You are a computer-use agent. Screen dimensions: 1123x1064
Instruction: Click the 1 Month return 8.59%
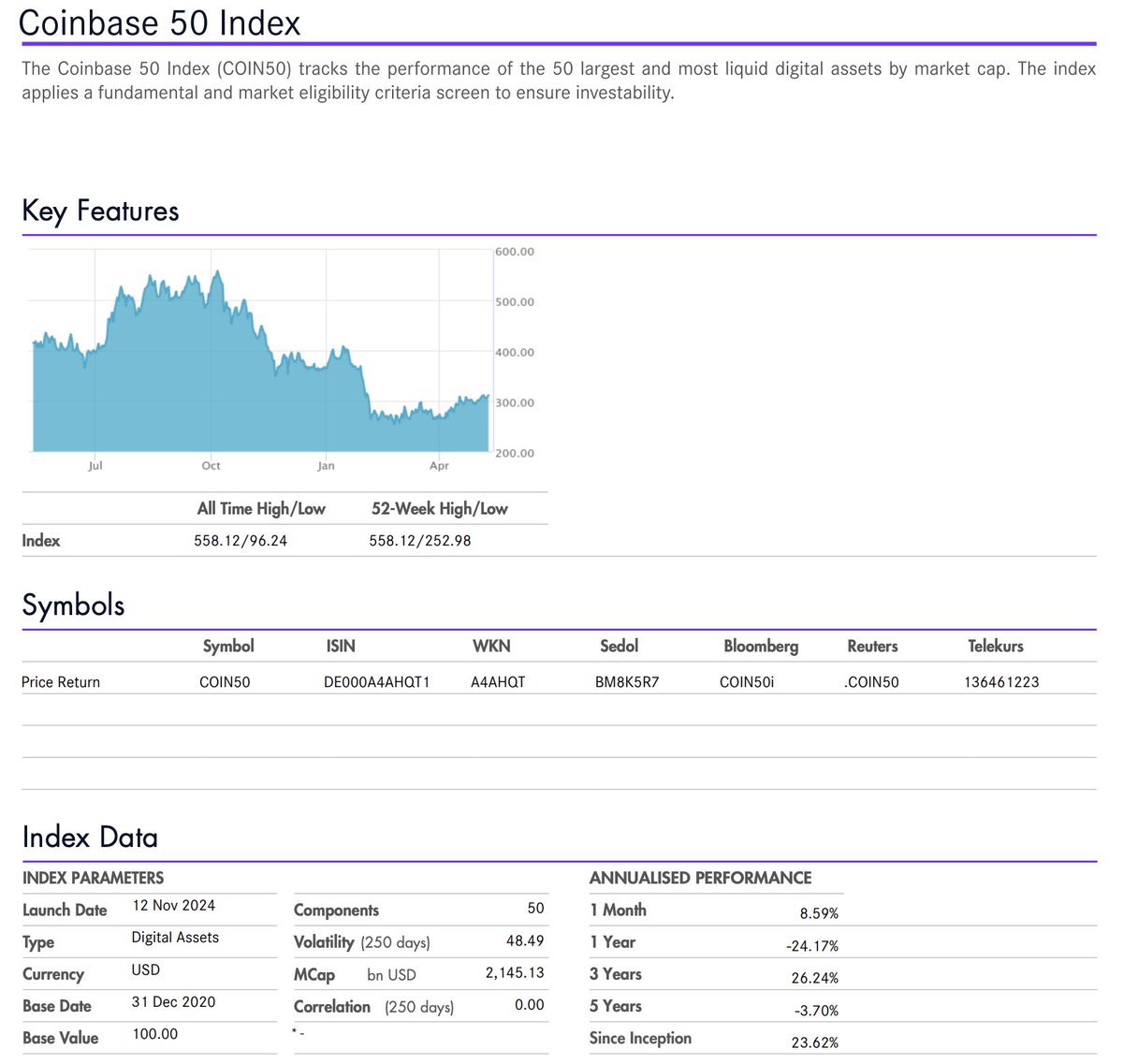819,913
